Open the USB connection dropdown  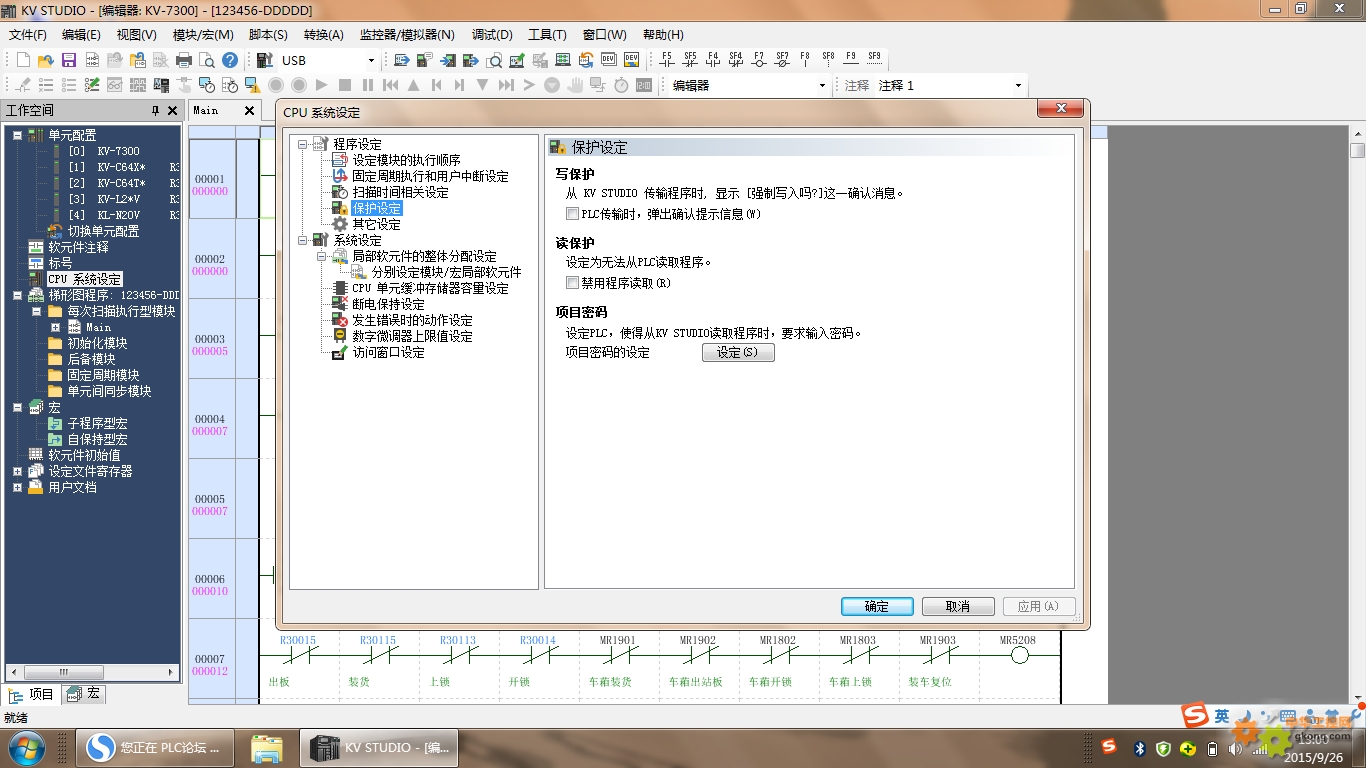[371, 60]
